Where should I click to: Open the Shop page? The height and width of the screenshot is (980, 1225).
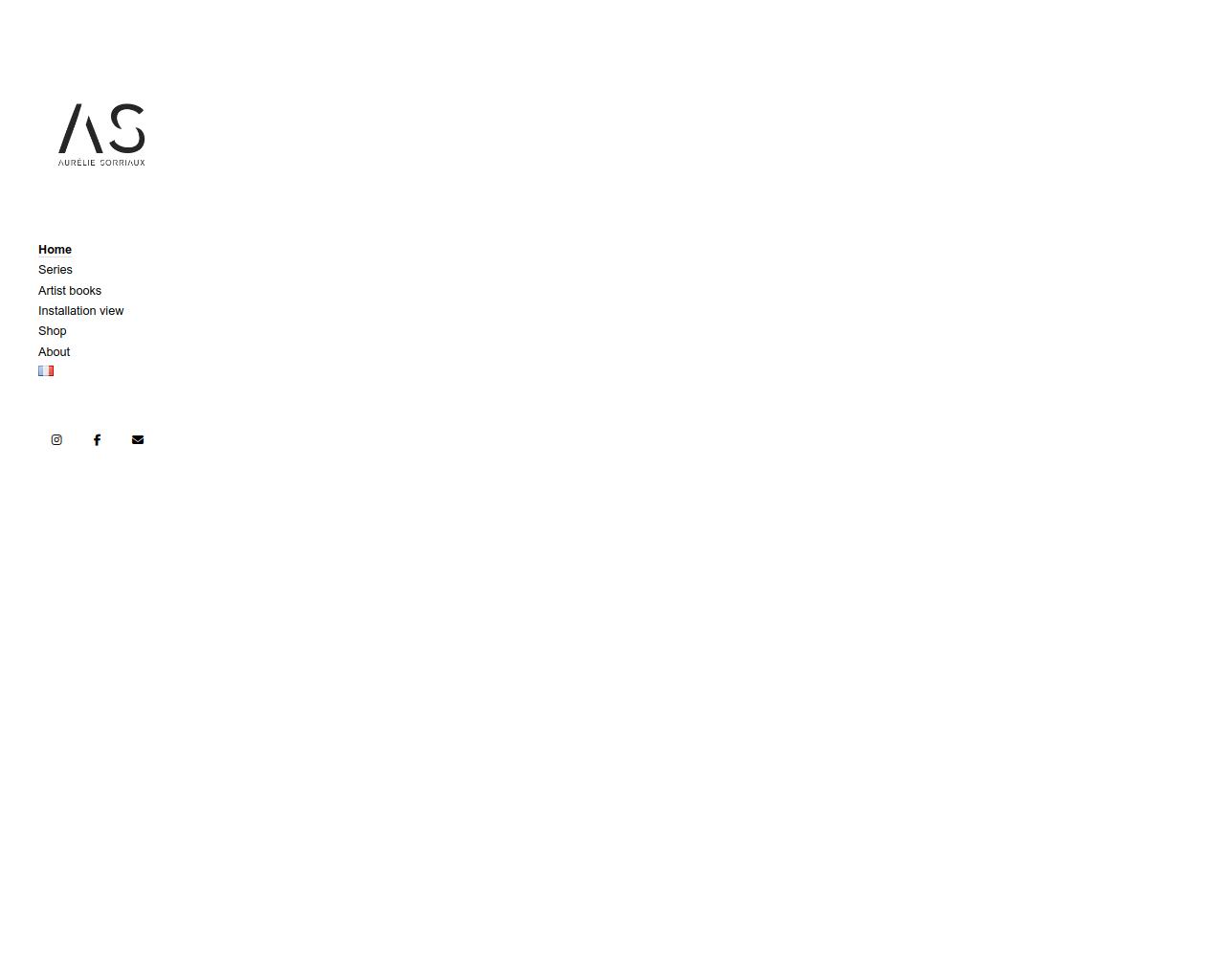53,331
